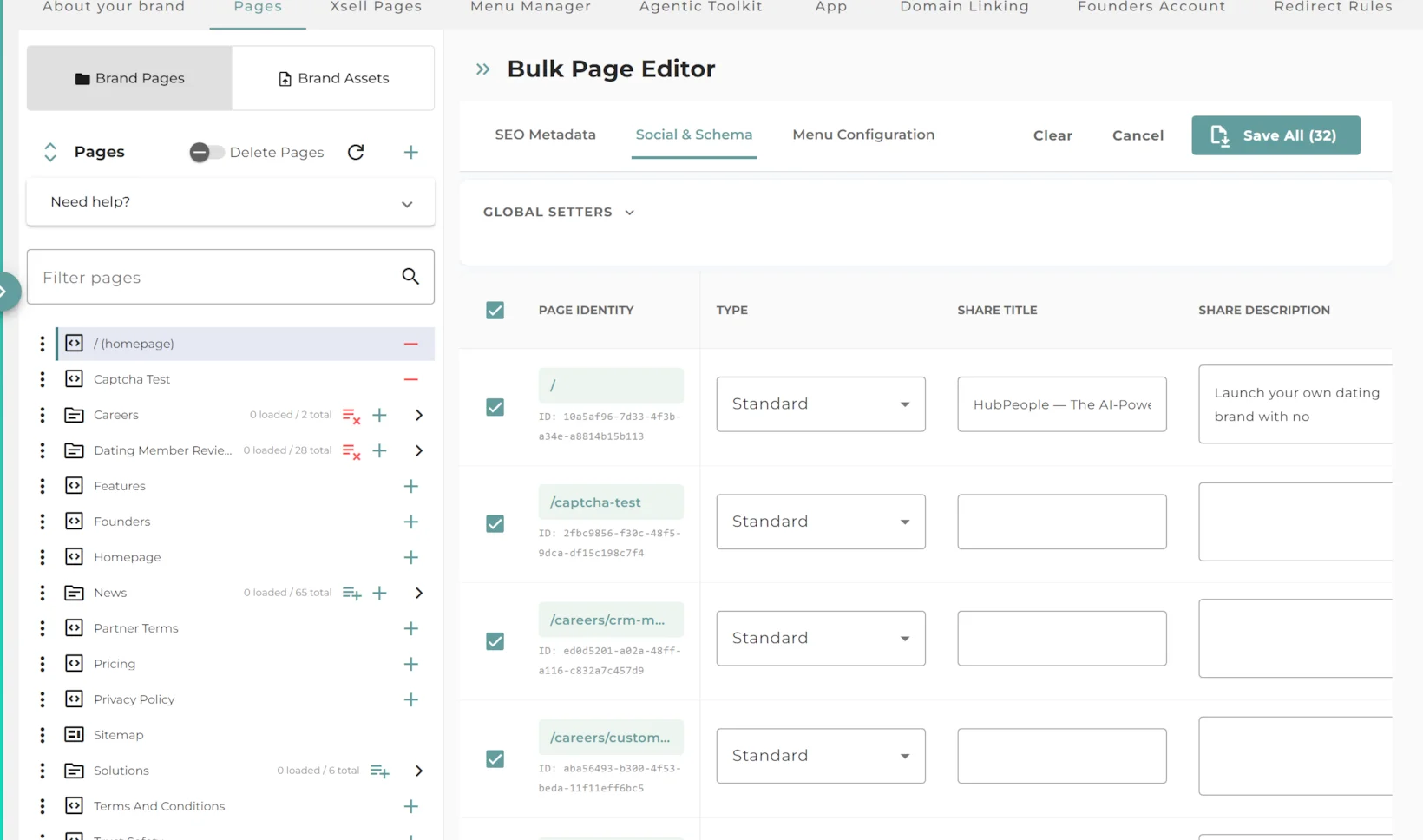Add a page under Dating Member Reviews
The height and width of the screenshot is (840, 1423).
pos(379,450)
